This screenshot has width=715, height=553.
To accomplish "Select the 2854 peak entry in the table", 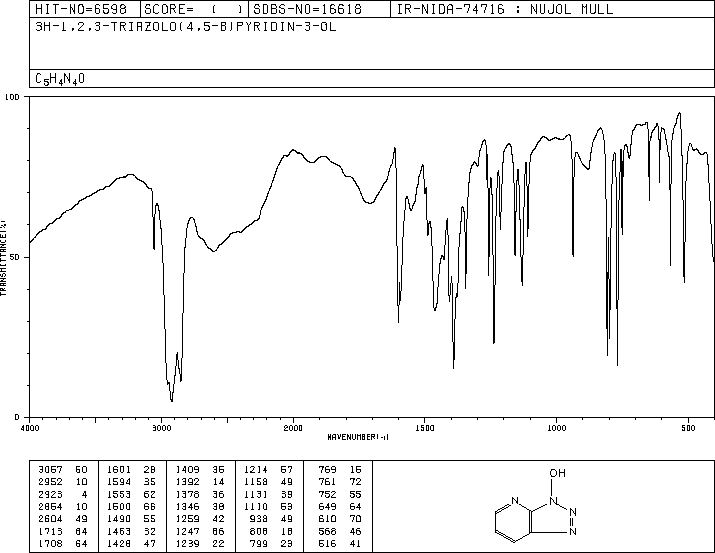I will click(63, 506).
